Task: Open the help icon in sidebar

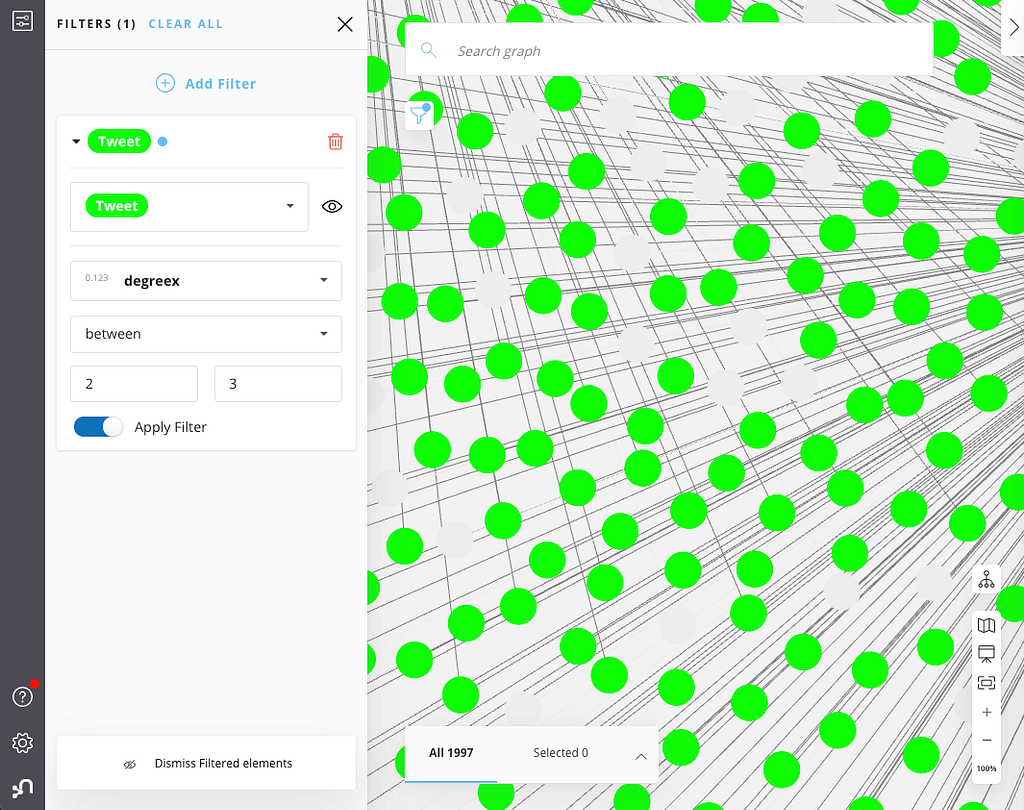Action: coord(22,696)
